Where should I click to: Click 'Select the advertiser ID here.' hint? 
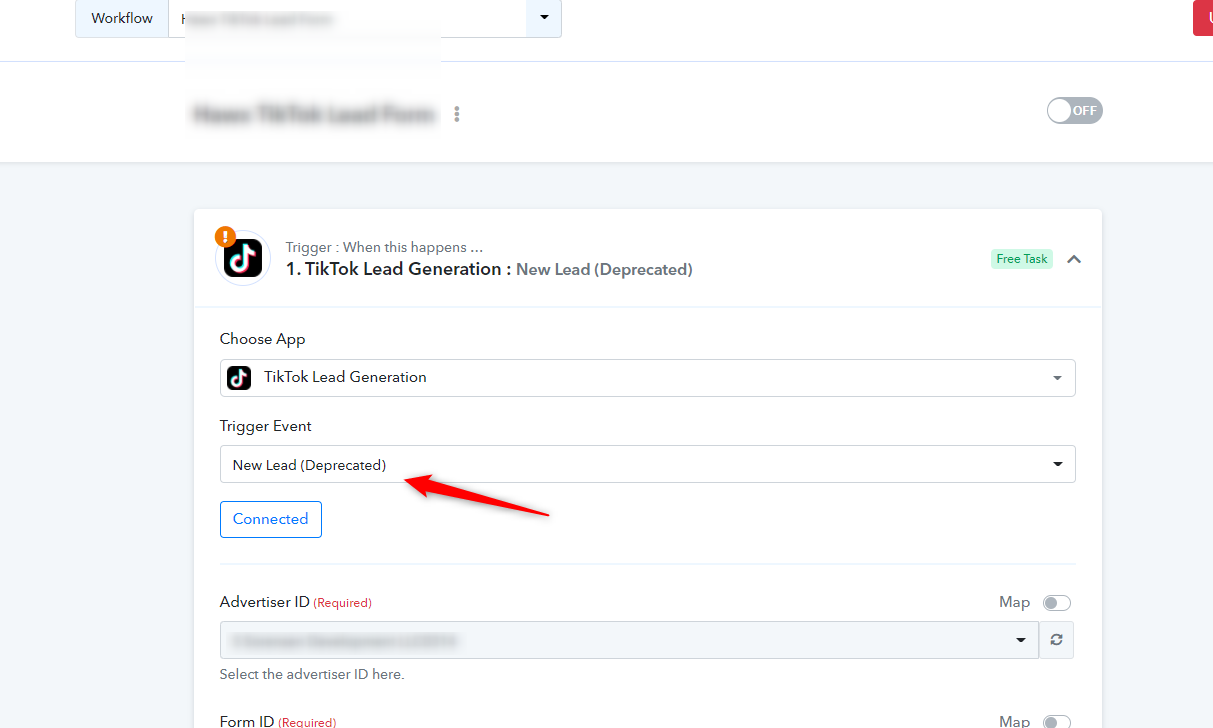pos(312,674)
